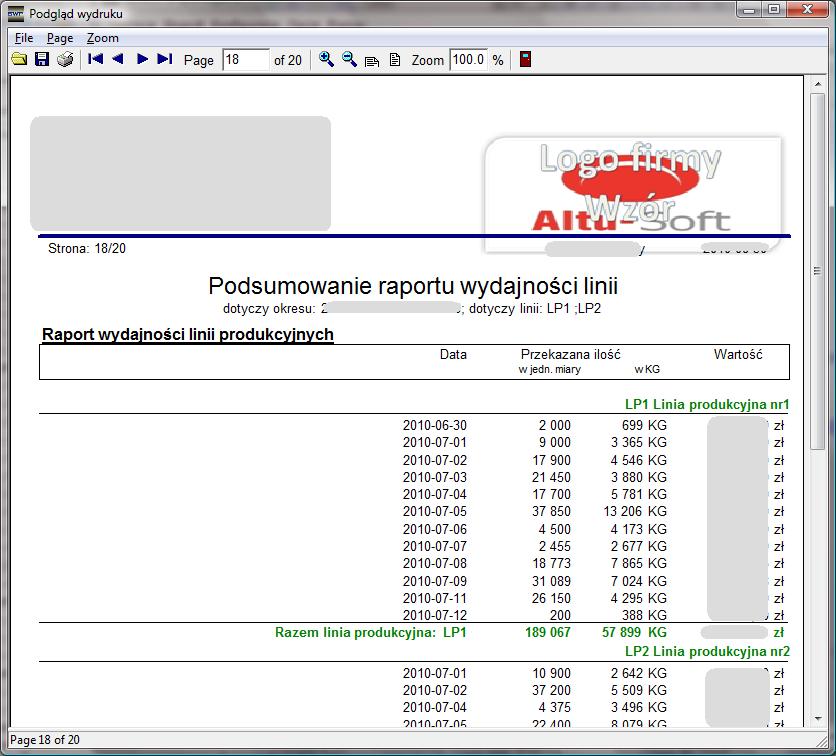
Task: Go to first page of report
Action: 96,60
